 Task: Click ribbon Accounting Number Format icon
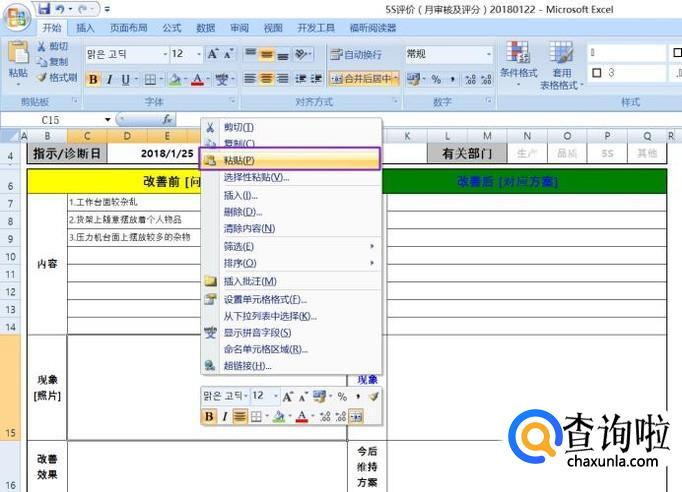coord(413,79)
